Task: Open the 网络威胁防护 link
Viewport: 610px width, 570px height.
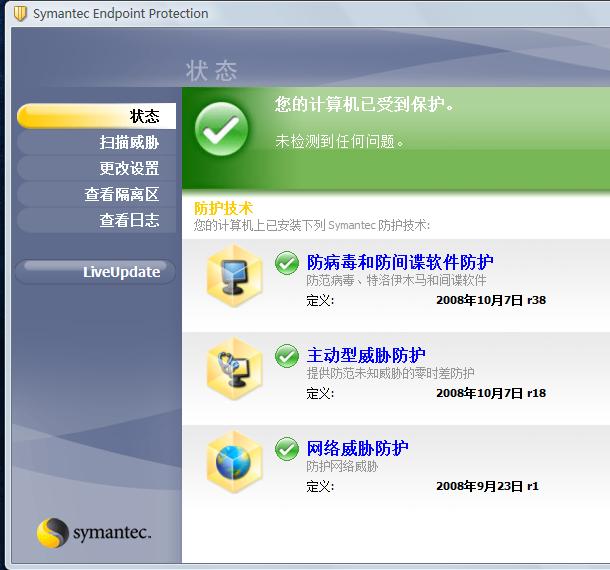Action: tap(357, 448)
